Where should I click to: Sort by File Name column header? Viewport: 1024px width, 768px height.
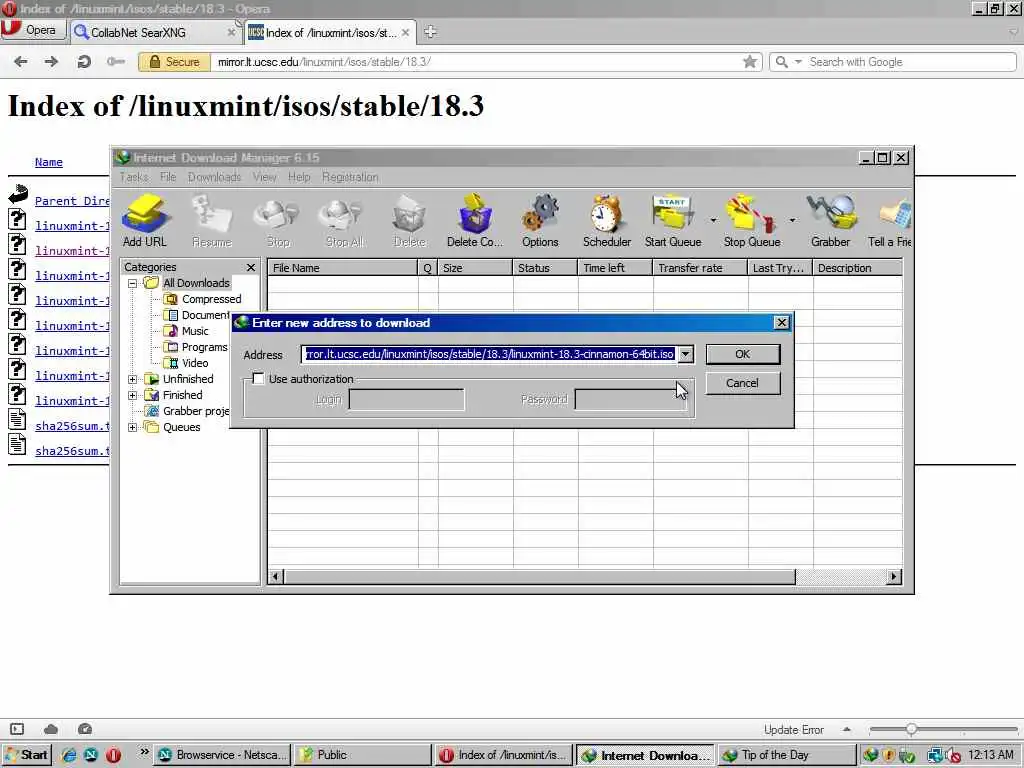(342, 268)
